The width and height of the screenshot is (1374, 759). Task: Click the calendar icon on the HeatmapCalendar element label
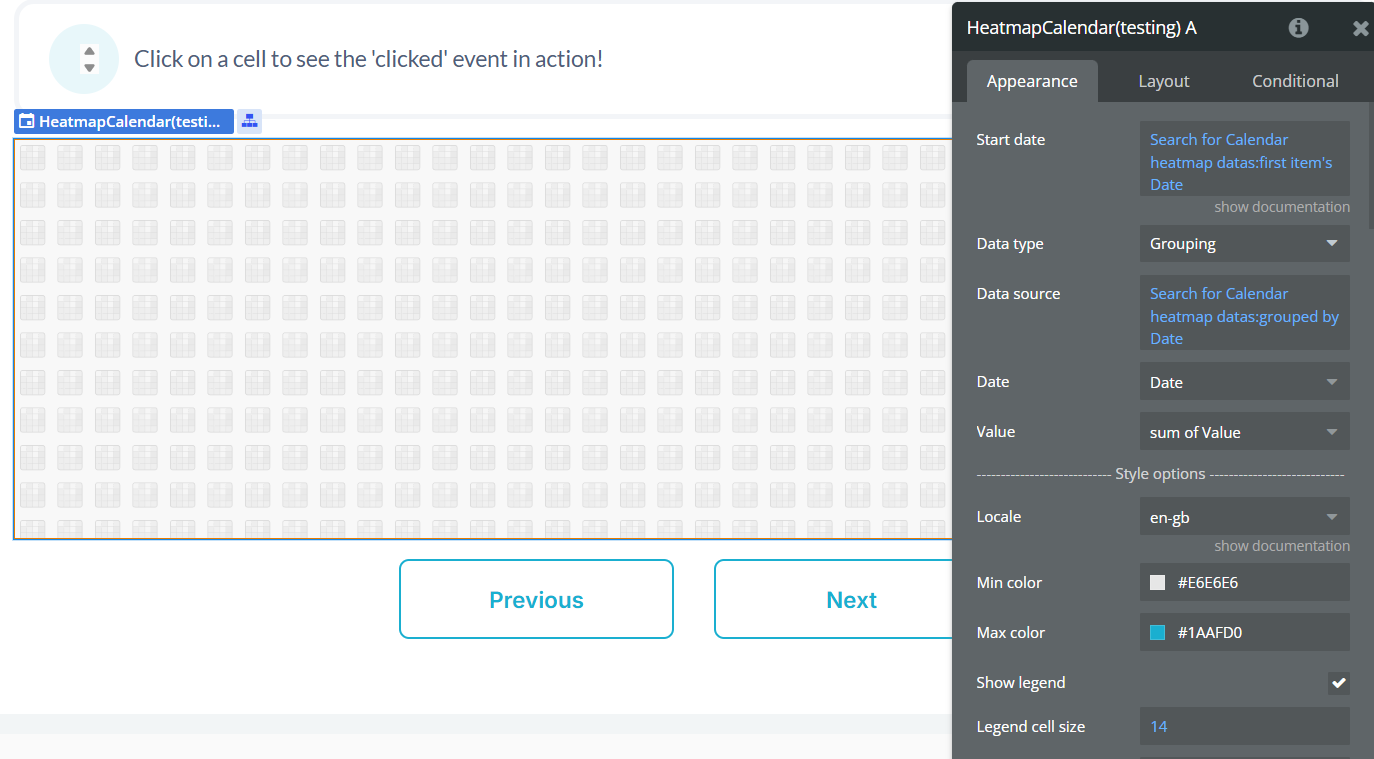click(27, 122)
